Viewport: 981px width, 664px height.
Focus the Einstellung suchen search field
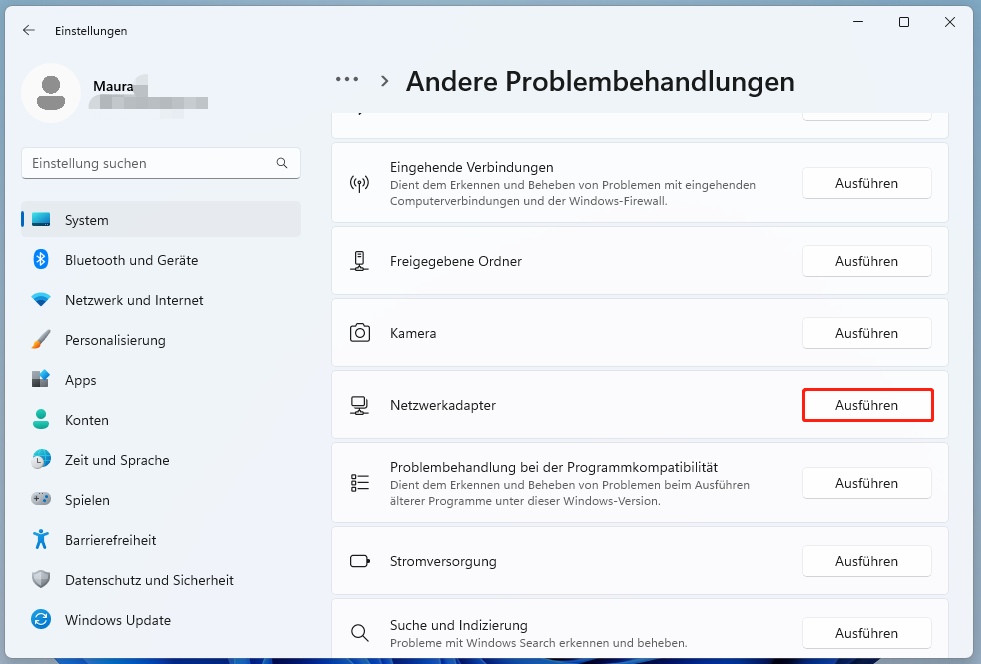click(x=161, y=163)
